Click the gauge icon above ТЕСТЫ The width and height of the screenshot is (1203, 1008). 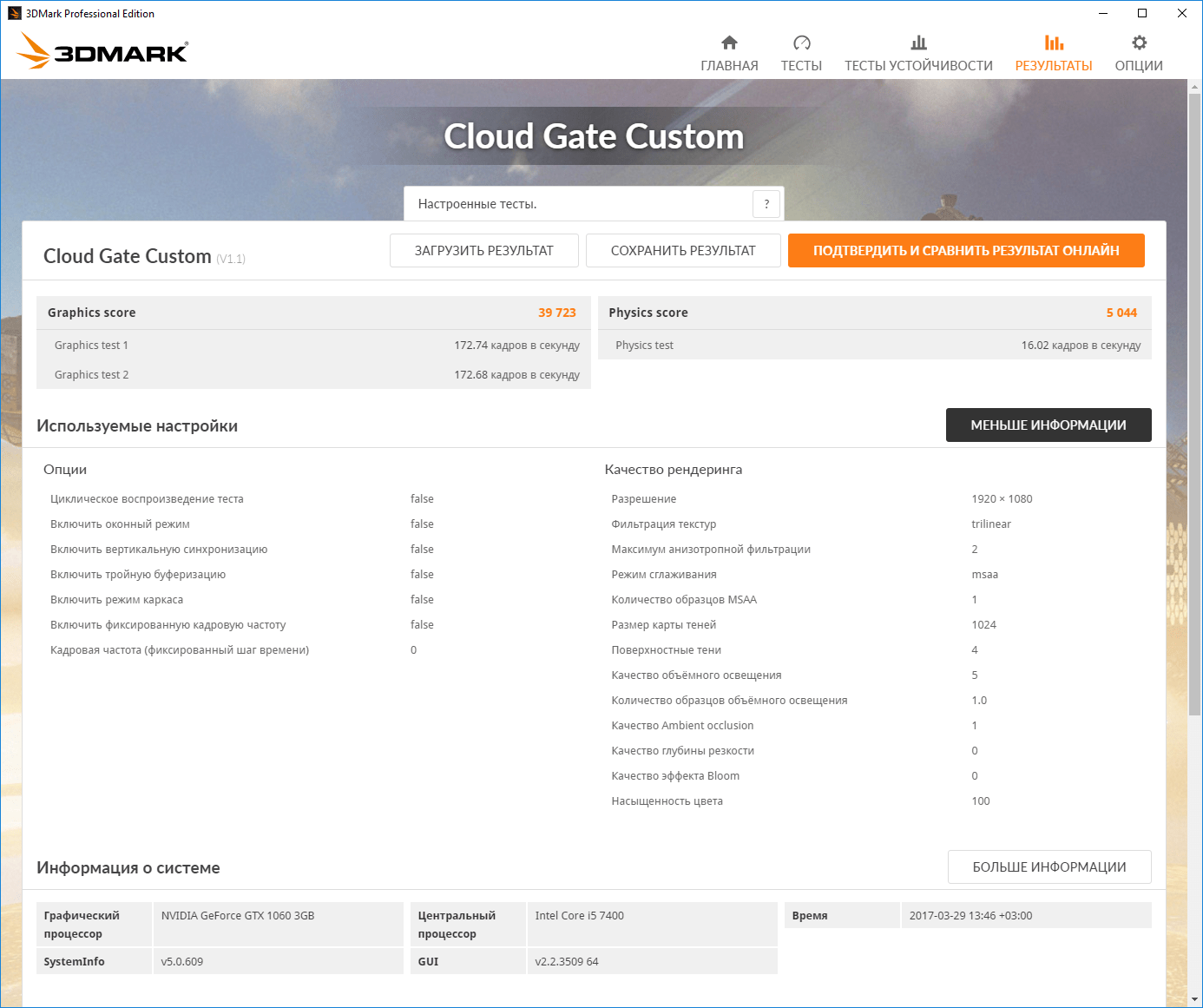coord(801,43)
